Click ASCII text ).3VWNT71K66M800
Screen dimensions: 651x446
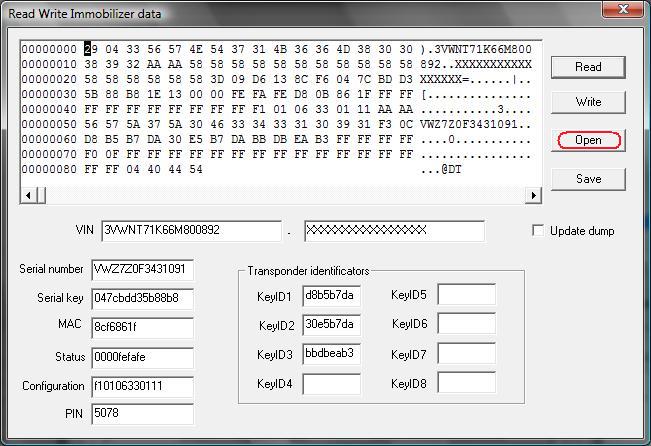coord(476,49)
